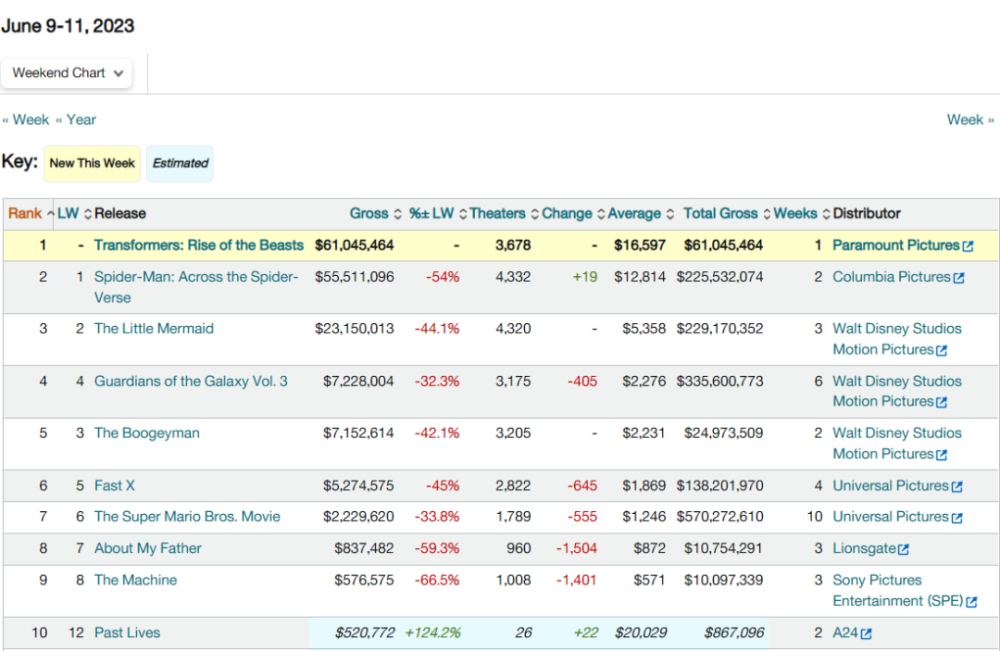The height and width of the screenshot is (651, 1000).
Task: Open Columbia Pictures external link icon
Action: pos(959,278)
